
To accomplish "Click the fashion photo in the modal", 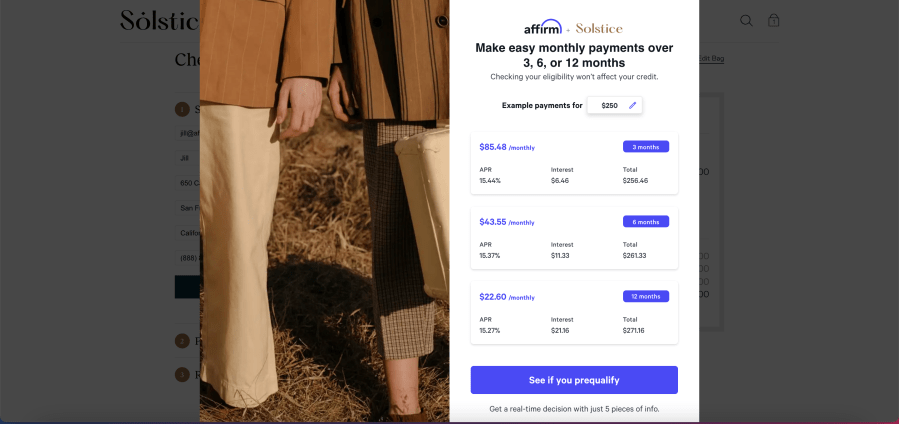I will (324, 211).
